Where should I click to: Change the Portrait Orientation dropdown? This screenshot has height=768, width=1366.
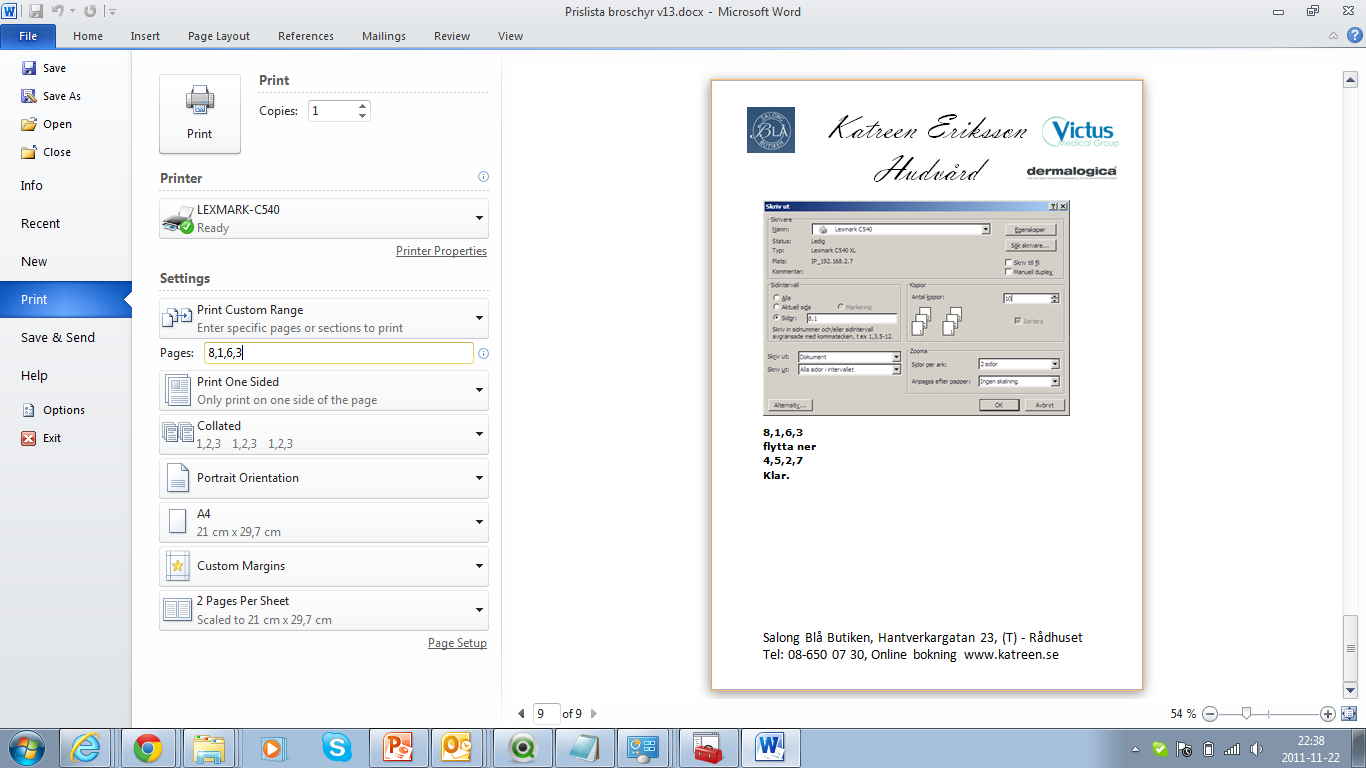point(324,478)
